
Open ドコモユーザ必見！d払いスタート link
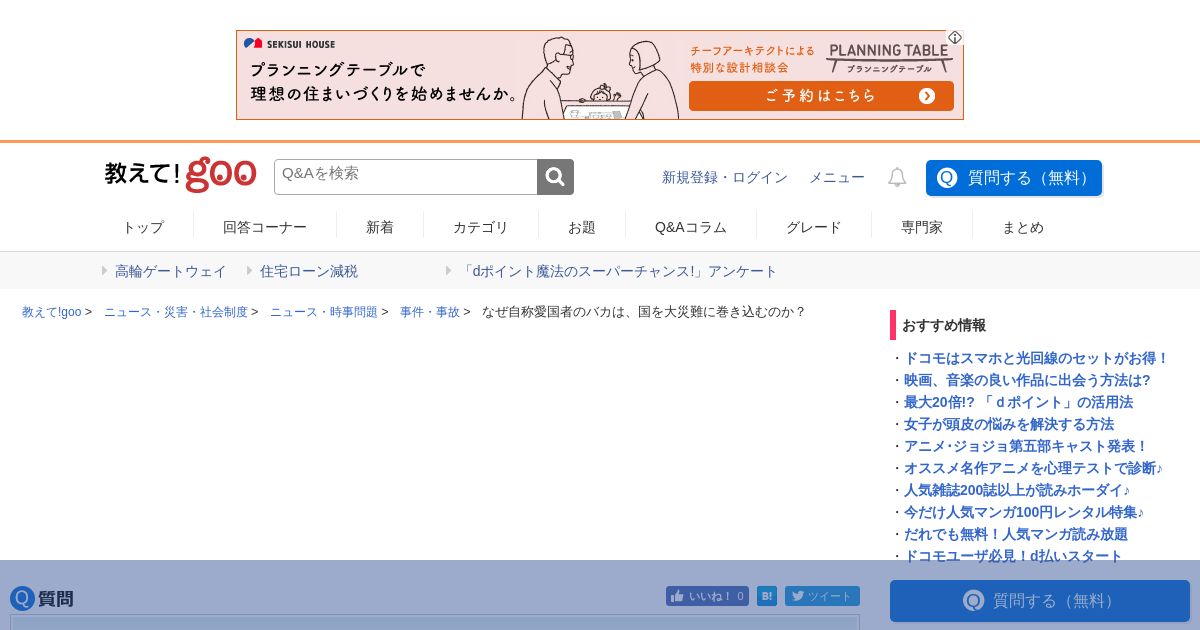[x=1013, y=556]
